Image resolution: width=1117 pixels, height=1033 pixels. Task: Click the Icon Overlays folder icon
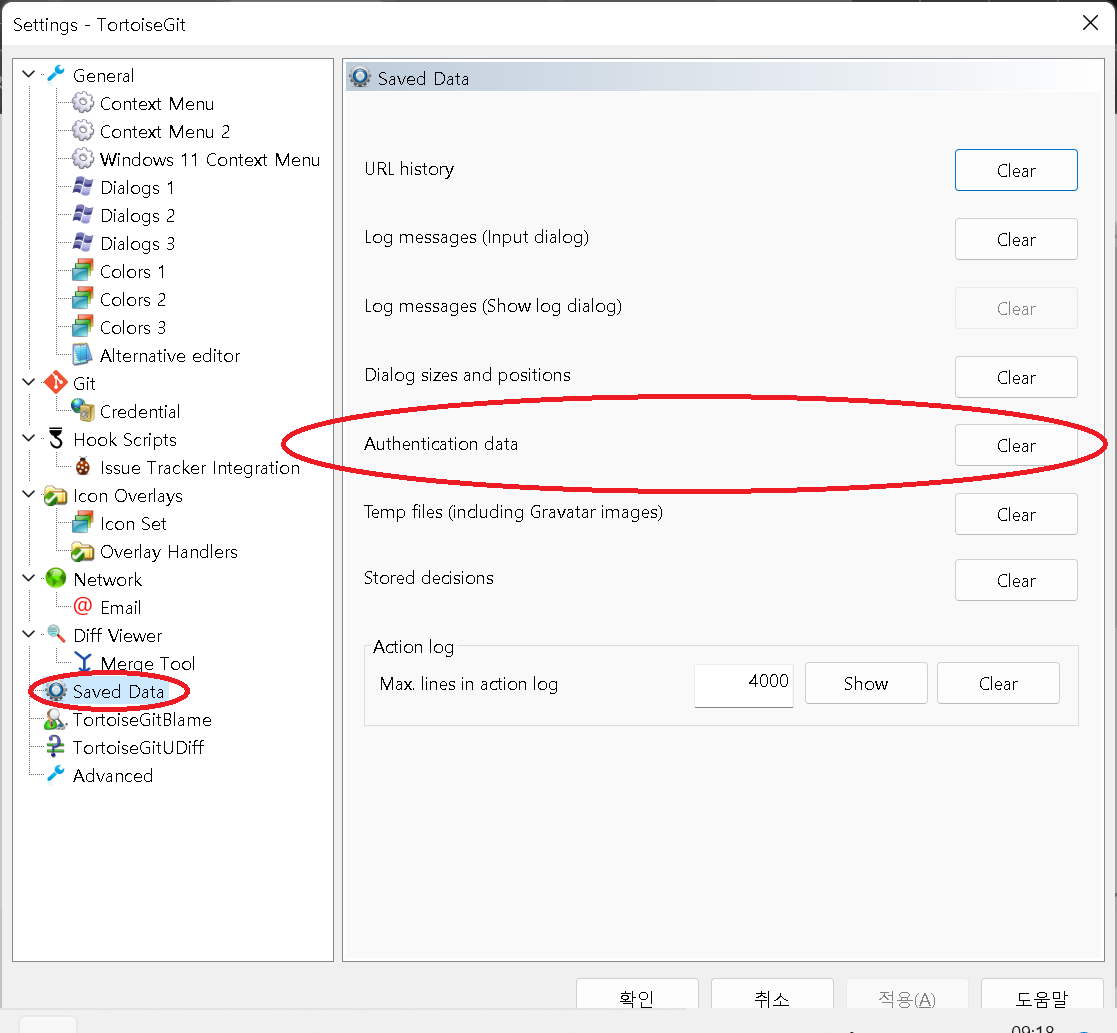[56, 495]
